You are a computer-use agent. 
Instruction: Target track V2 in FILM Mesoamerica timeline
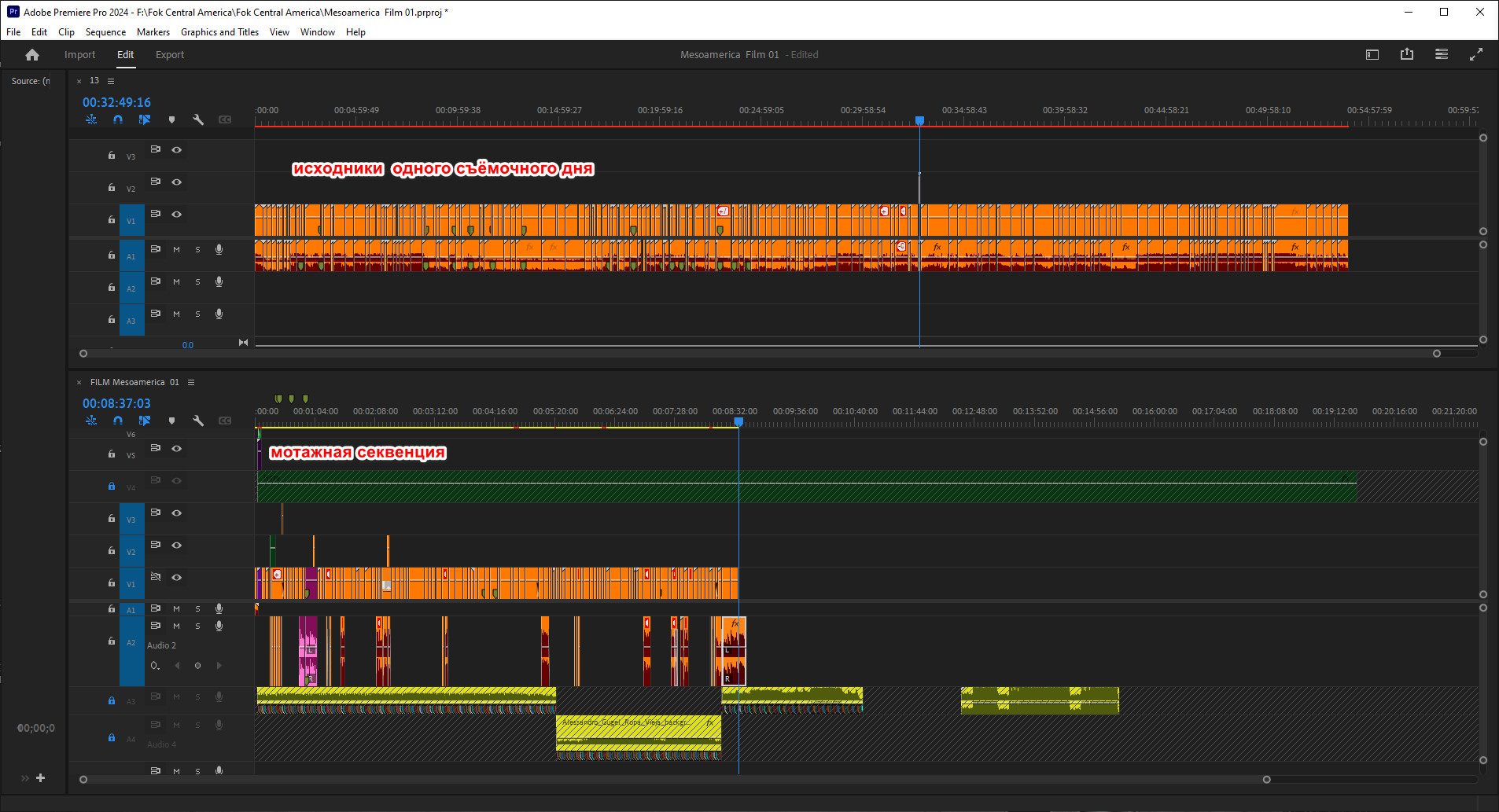click(x=131, y=552)
